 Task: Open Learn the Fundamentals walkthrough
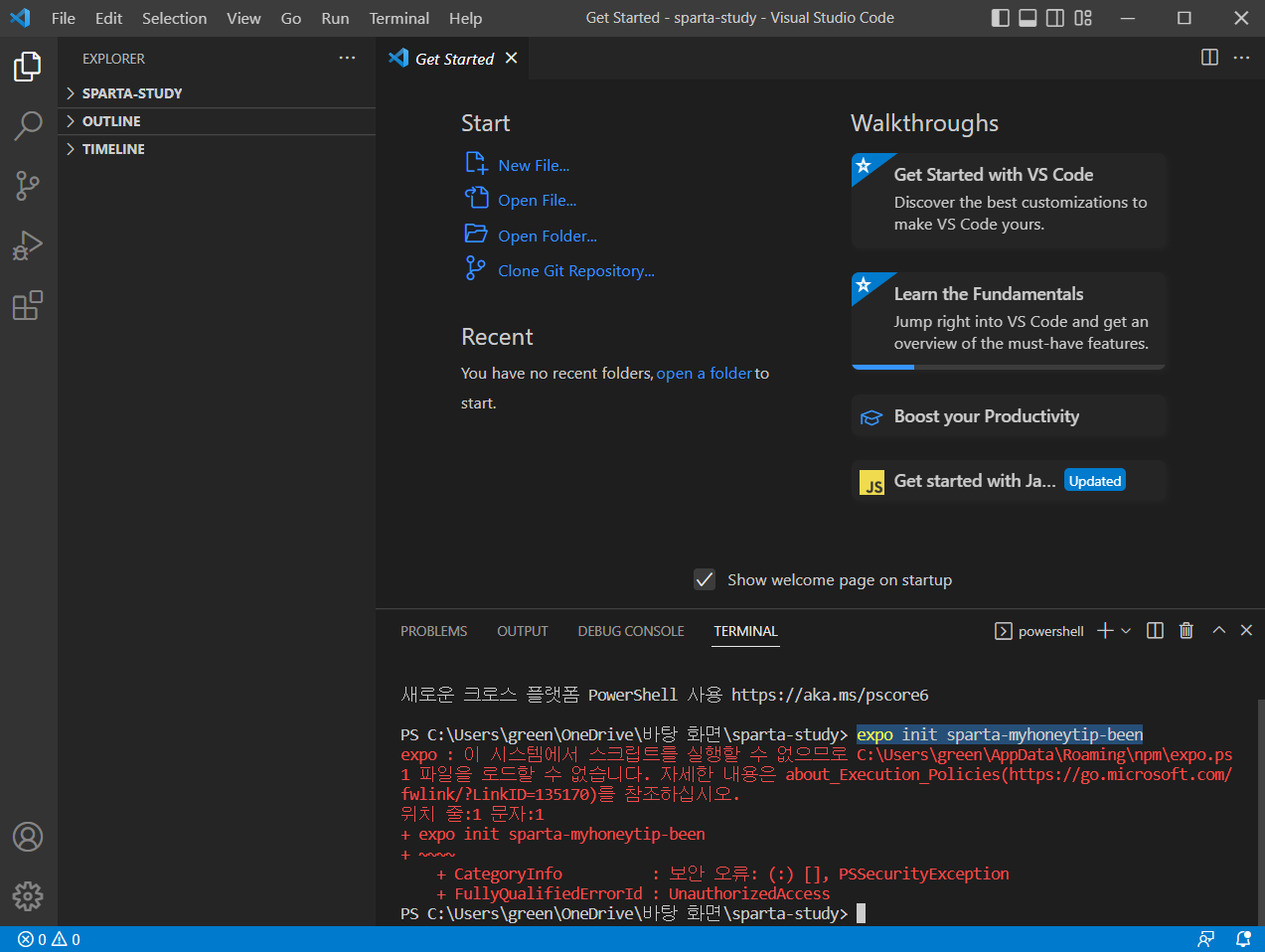click(x=1009, y=320)
